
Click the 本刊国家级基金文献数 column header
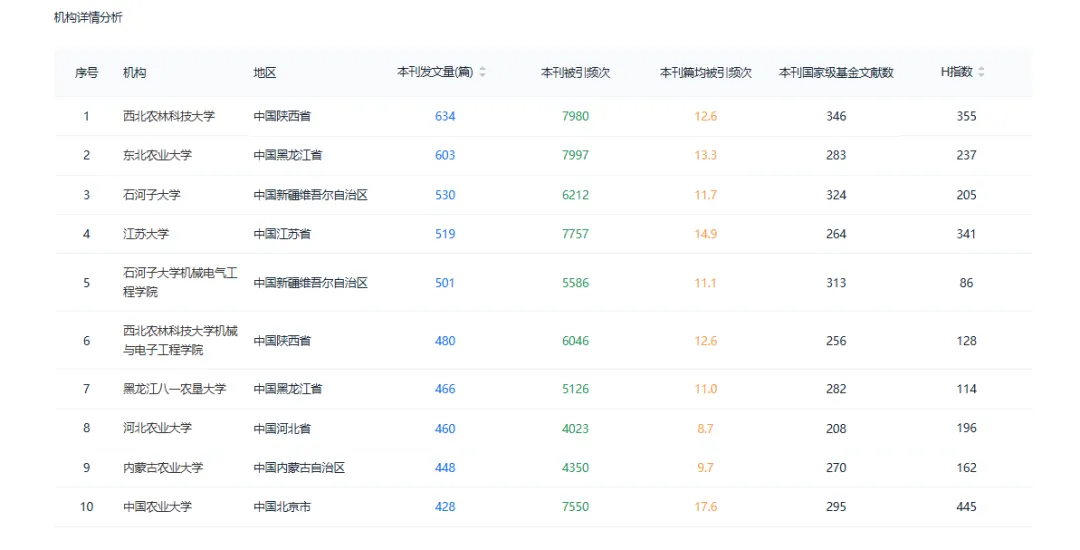coord(836,72)
